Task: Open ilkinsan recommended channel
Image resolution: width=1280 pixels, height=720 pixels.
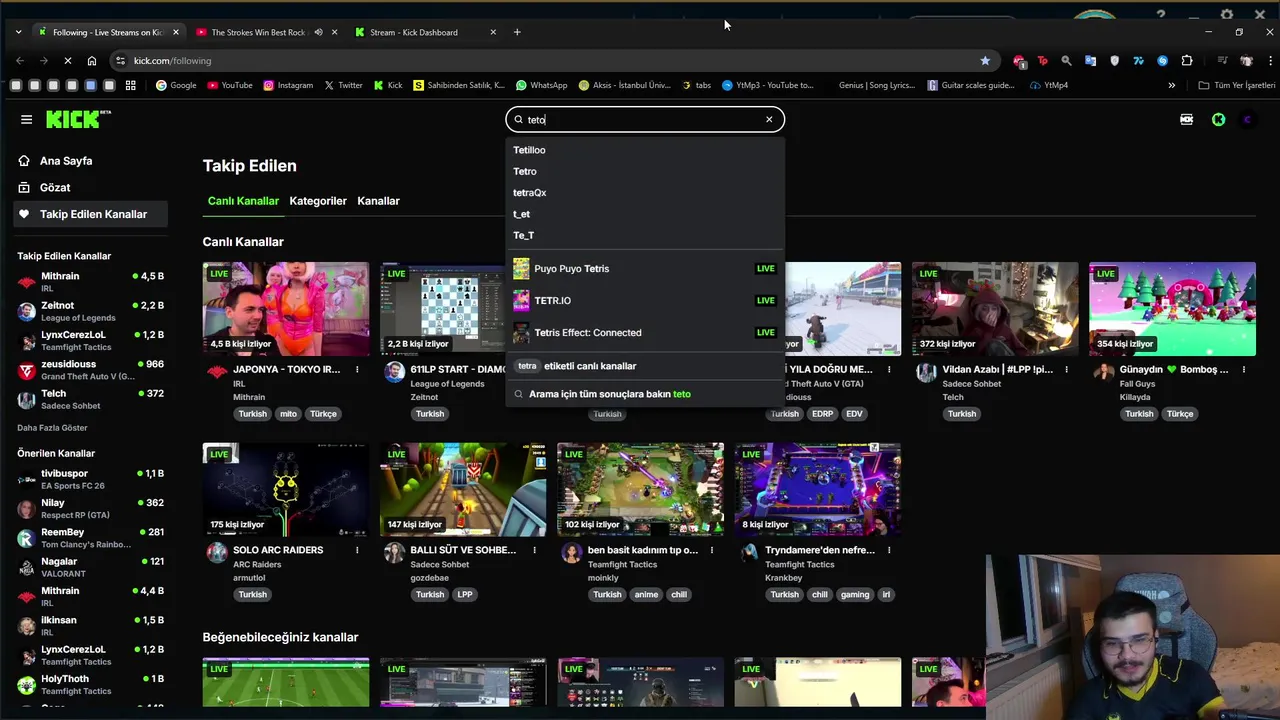Action: pyautogui.click(x=91, y=626)
